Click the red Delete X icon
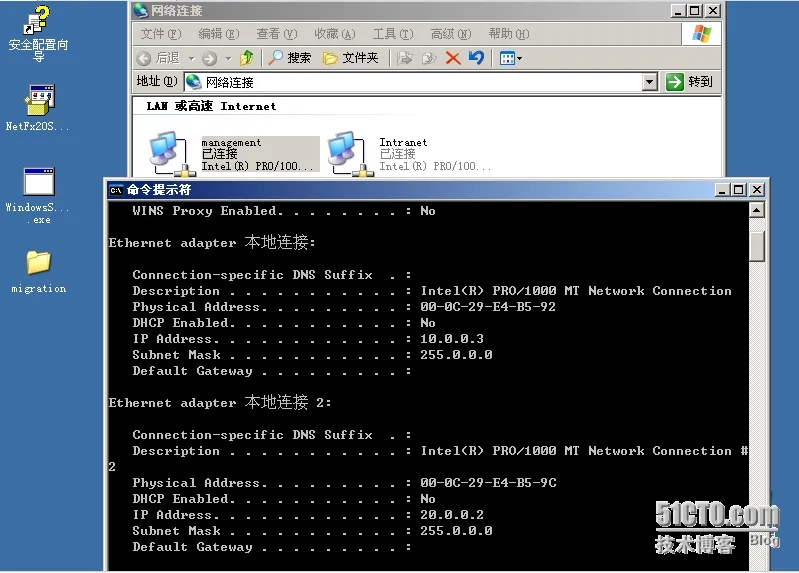Image resolution: width=799 pixels, height=573 pixels. [x=452, y=58]
